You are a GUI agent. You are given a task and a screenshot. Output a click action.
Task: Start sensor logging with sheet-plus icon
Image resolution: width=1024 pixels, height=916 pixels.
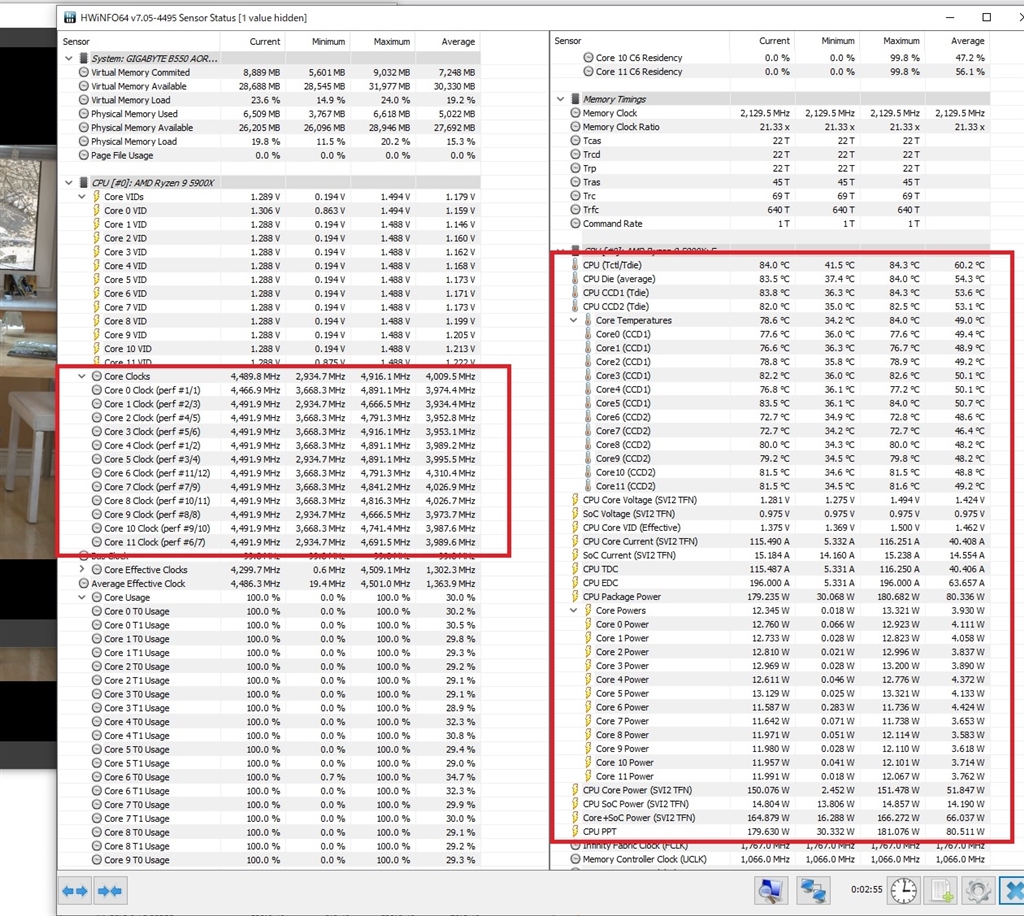click(x=942, y=891)
